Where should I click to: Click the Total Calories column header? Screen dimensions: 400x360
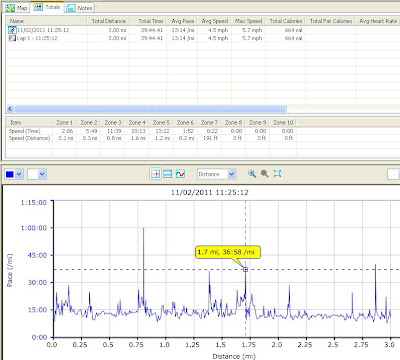(285, 21)
